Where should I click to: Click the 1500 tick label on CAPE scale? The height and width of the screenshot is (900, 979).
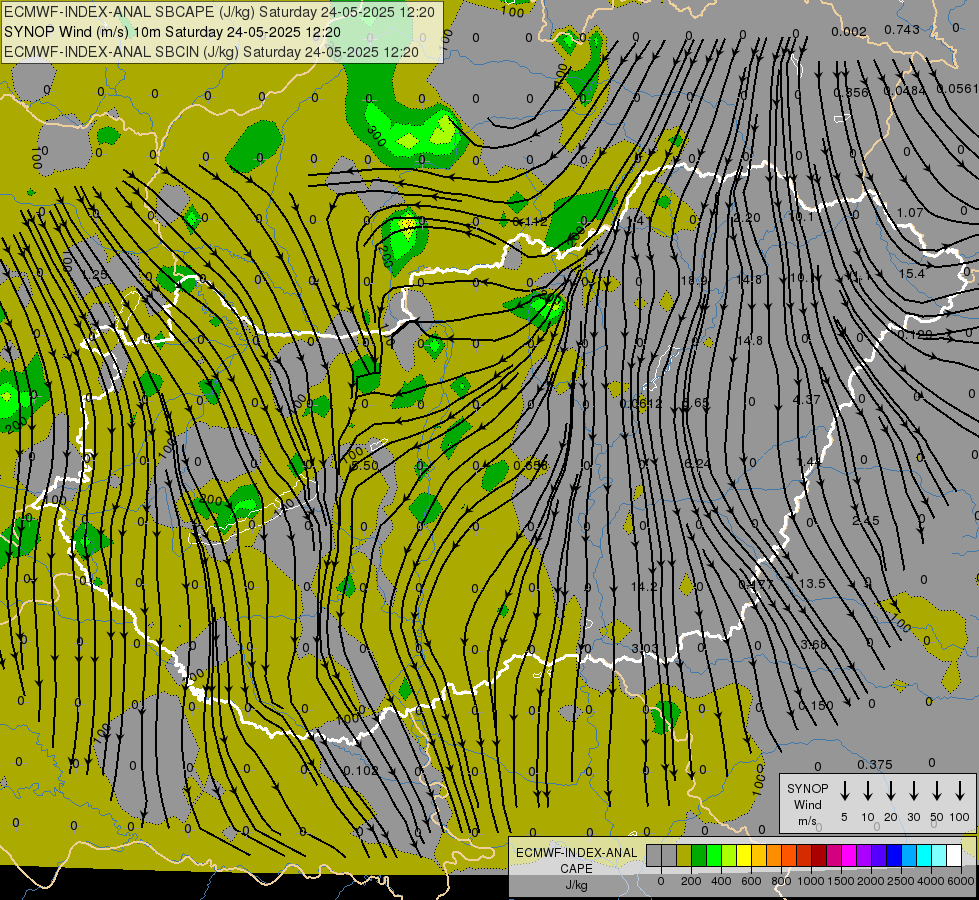click(840, 881)
